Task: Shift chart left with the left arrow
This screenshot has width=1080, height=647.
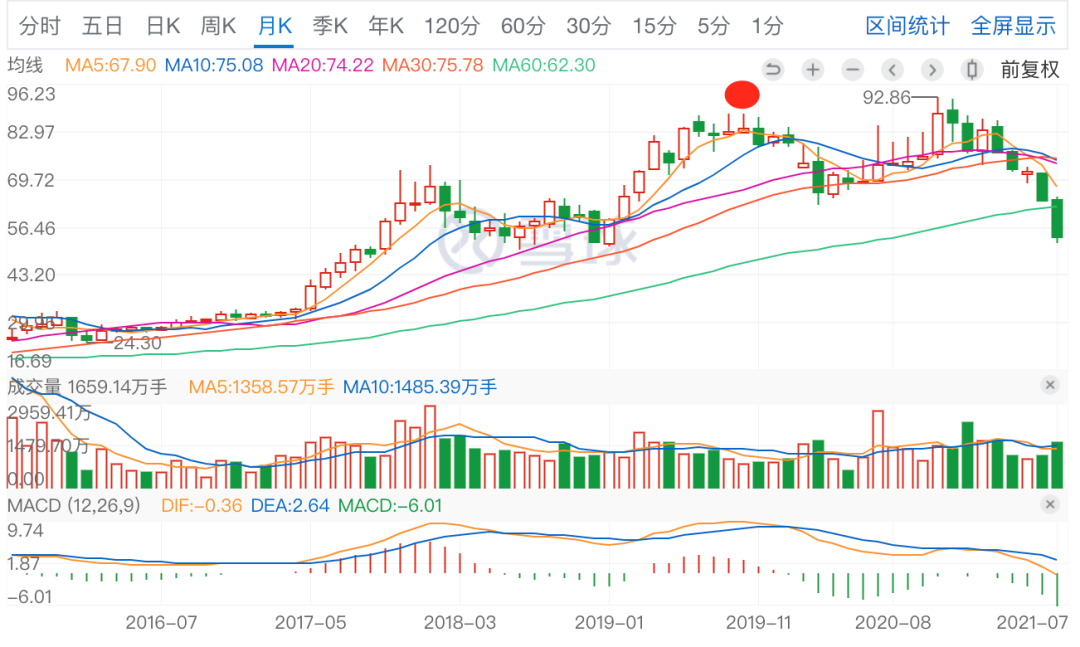Action: [892, 70]
